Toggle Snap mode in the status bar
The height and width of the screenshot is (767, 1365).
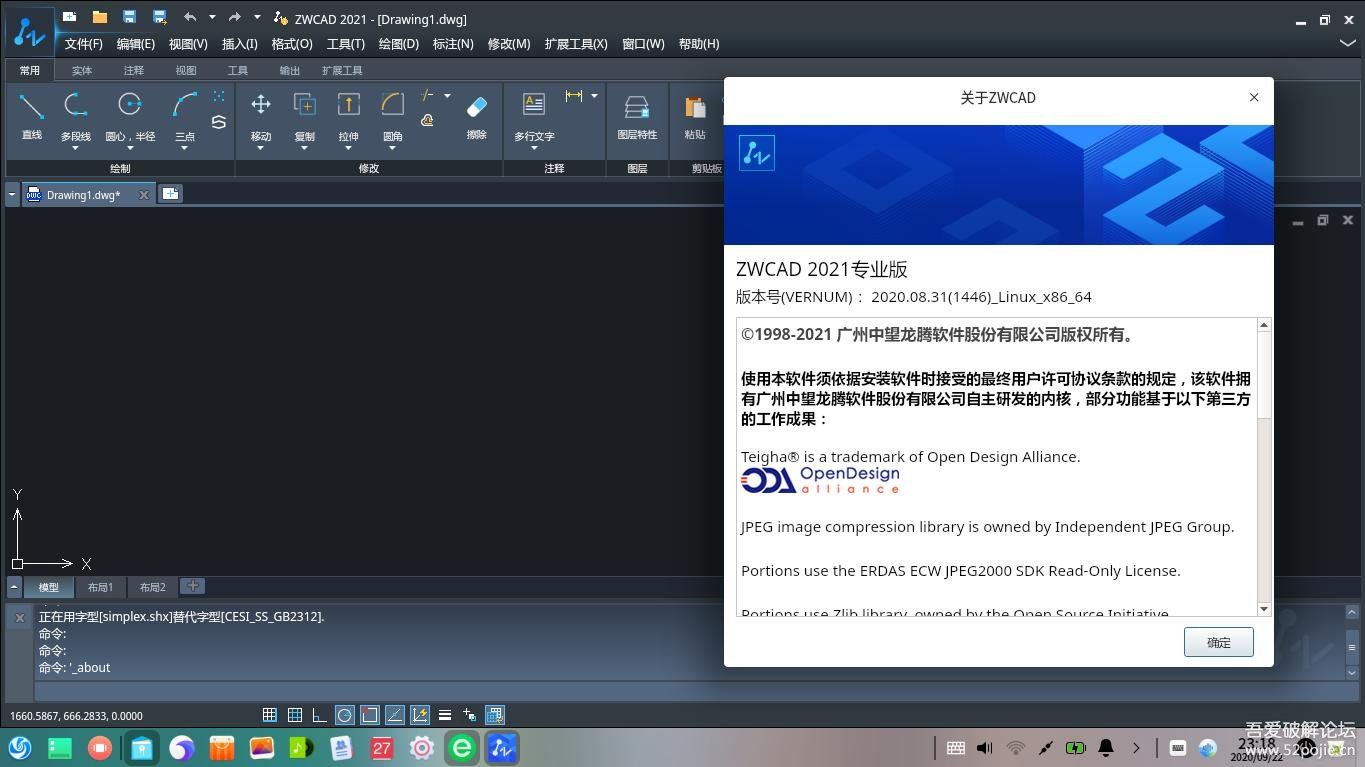[x=270, y=715]
